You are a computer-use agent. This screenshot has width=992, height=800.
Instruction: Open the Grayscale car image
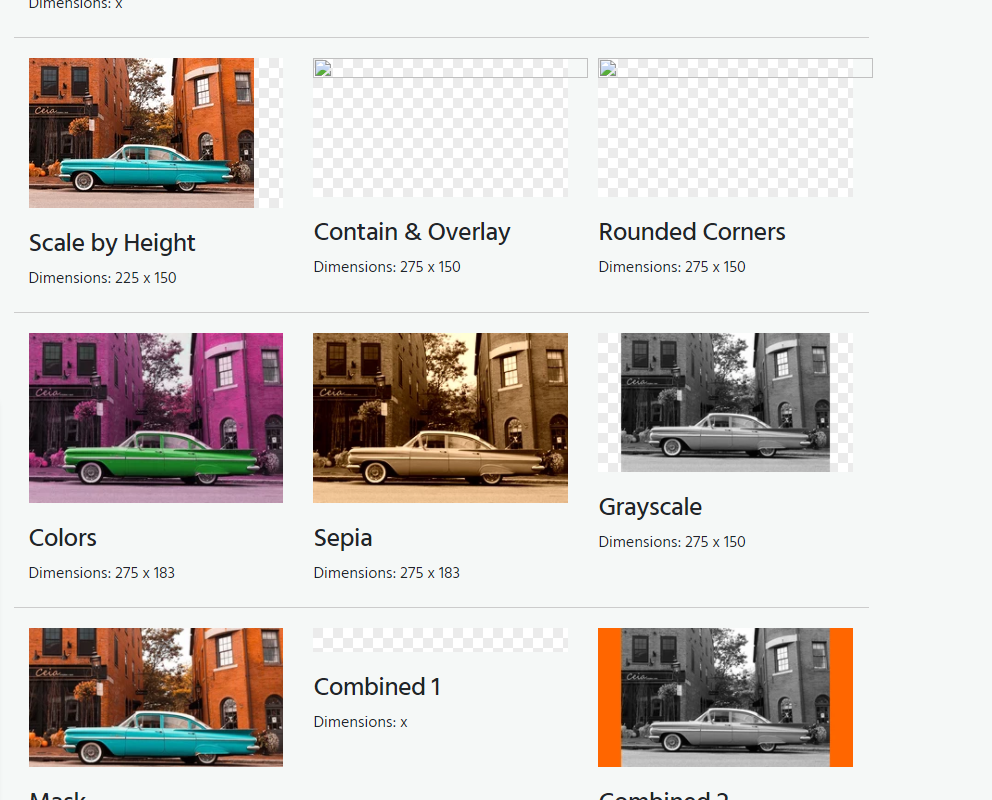pos(725,402)
